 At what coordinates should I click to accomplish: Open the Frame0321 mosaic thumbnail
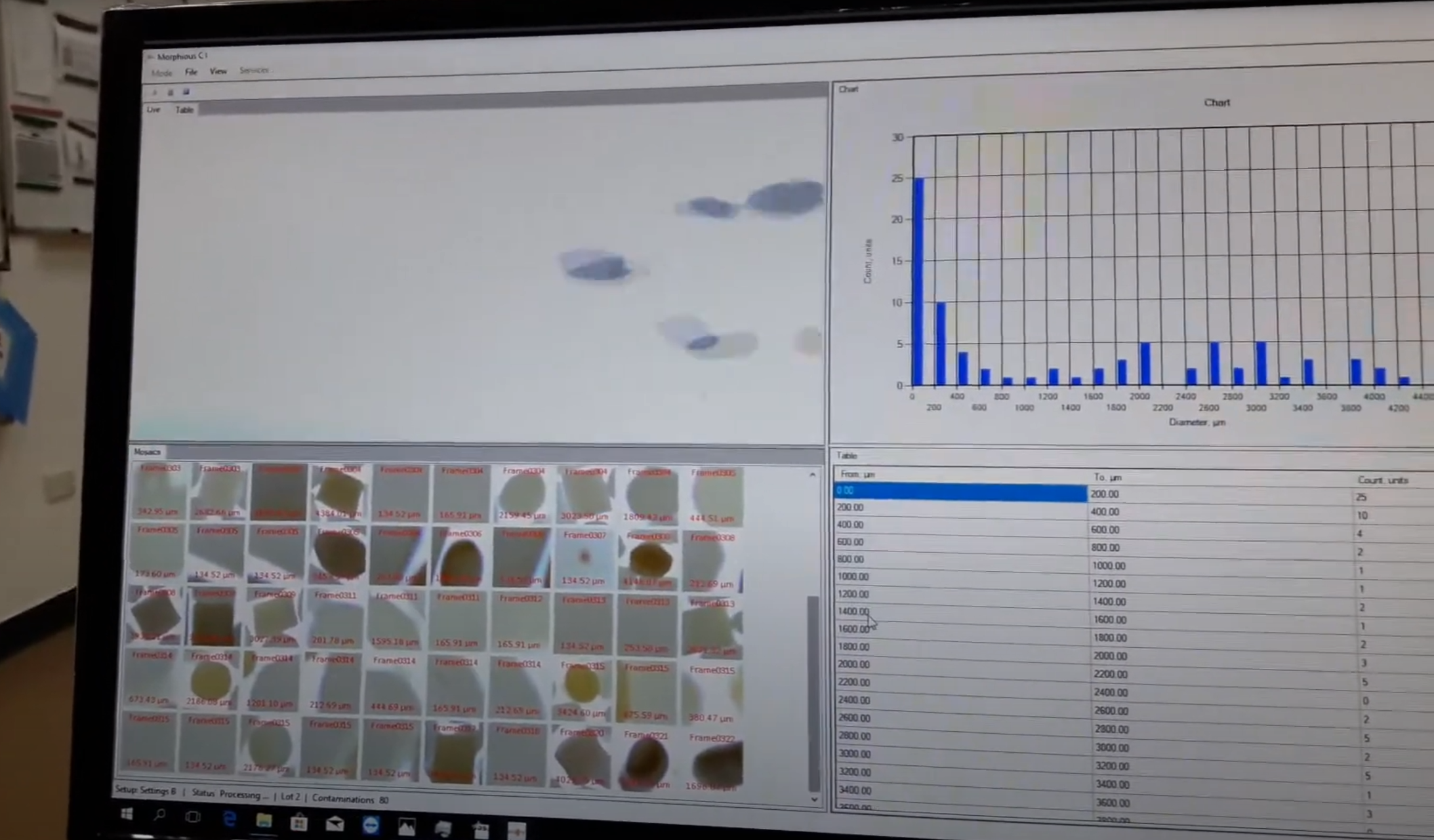[646, 759]
